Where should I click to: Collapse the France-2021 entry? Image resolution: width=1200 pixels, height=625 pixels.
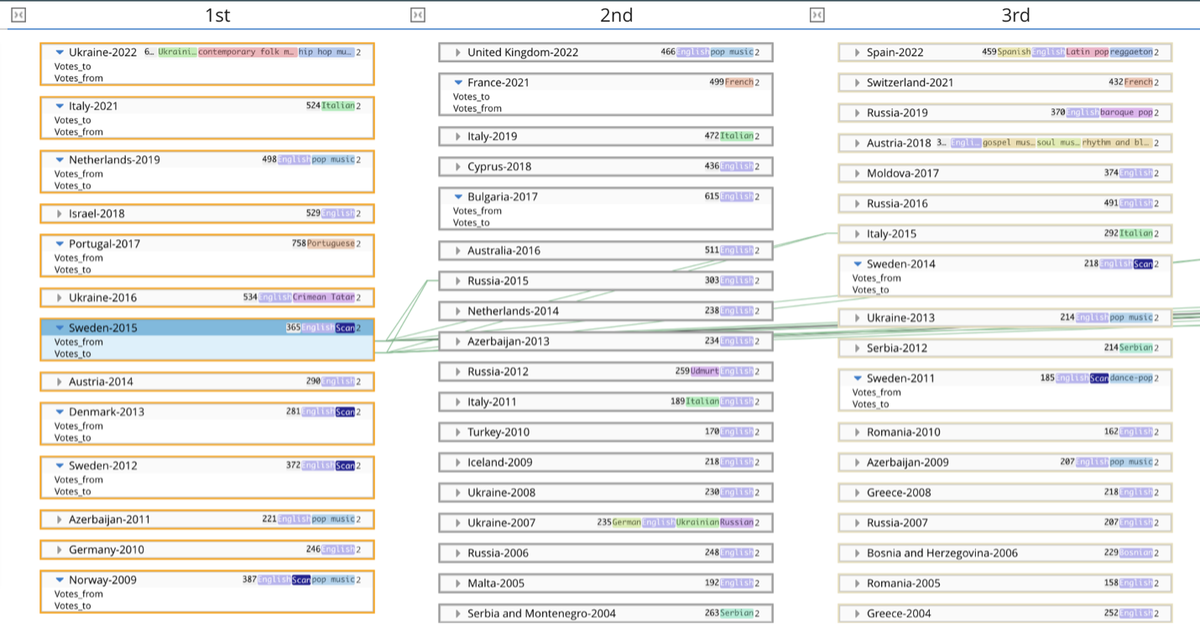click(x=458, y=83)
